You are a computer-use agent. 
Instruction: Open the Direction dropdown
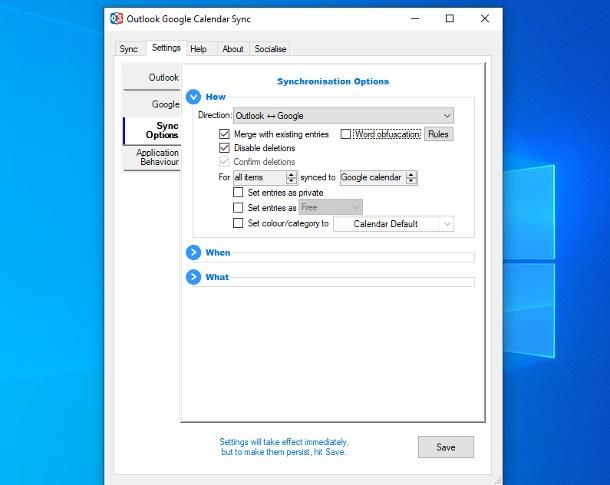[x=343, y=116]
